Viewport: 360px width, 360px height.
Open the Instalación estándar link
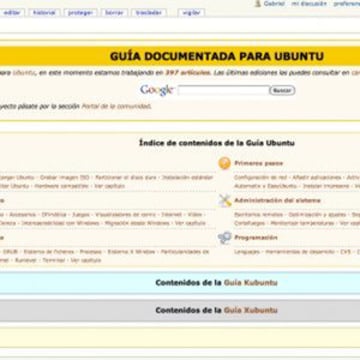pos(187,178)
